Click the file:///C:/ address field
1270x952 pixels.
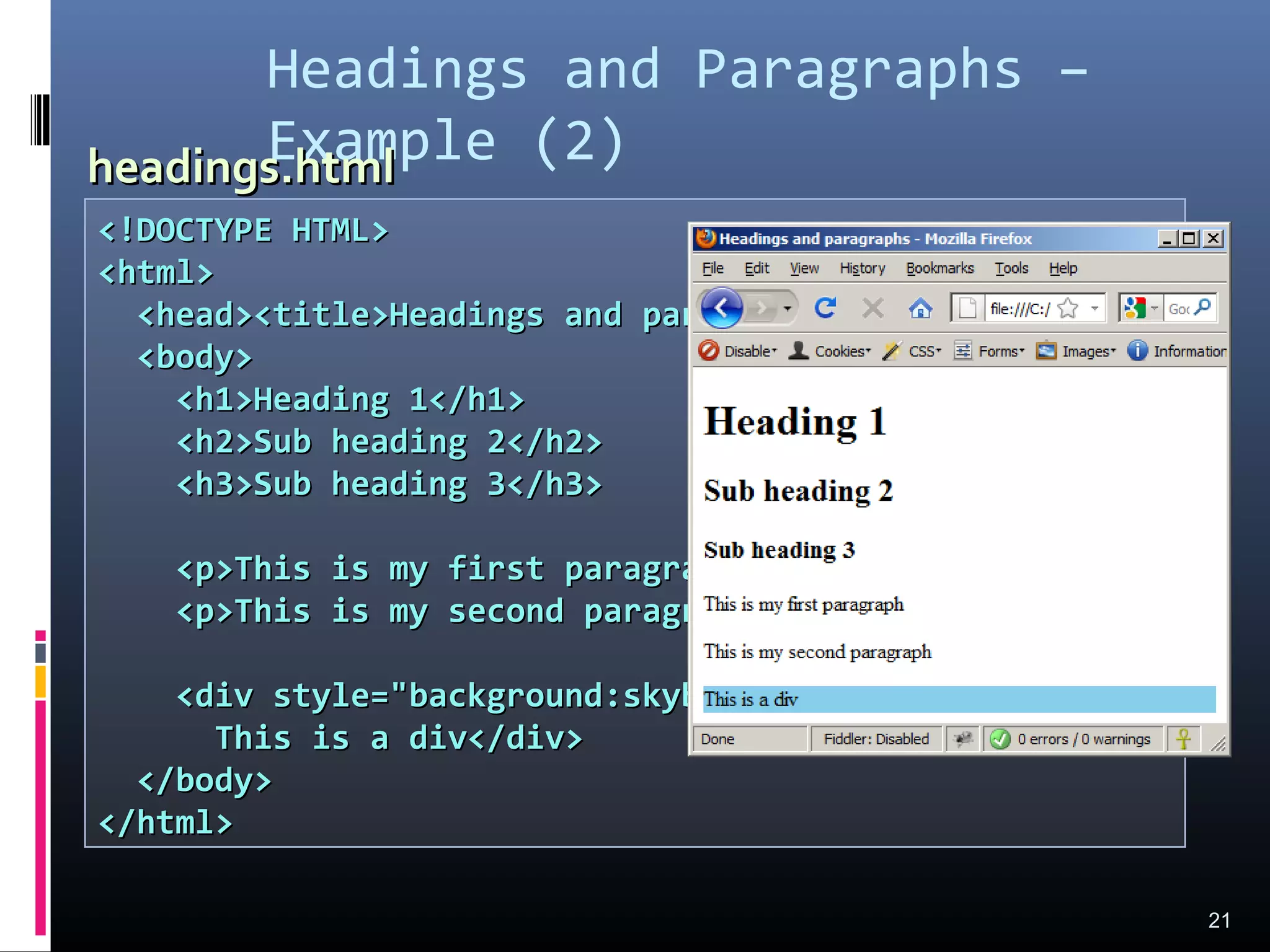click(x=1019, y=309)
